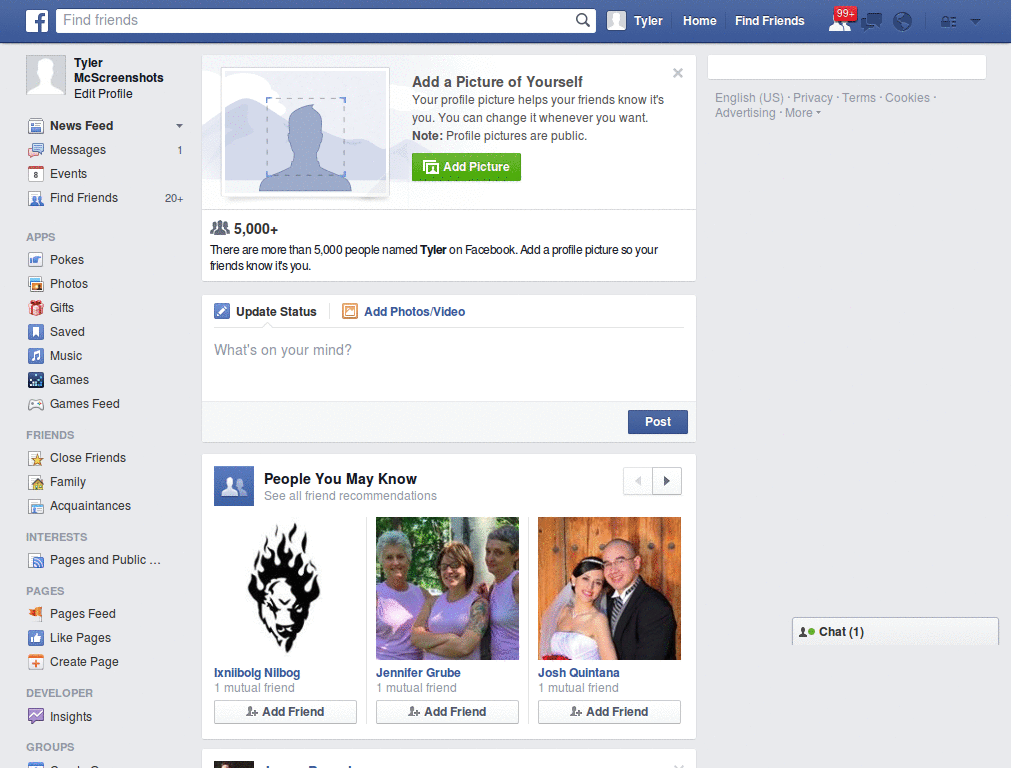Click the Music note icon
This screenshot has height=768, width=1024.
tap(36, 357)
